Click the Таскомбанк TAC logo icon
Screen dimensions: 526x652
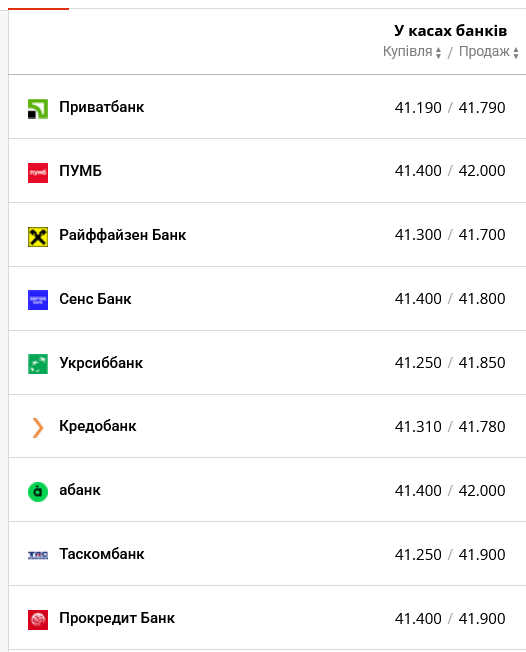[38, 555]
